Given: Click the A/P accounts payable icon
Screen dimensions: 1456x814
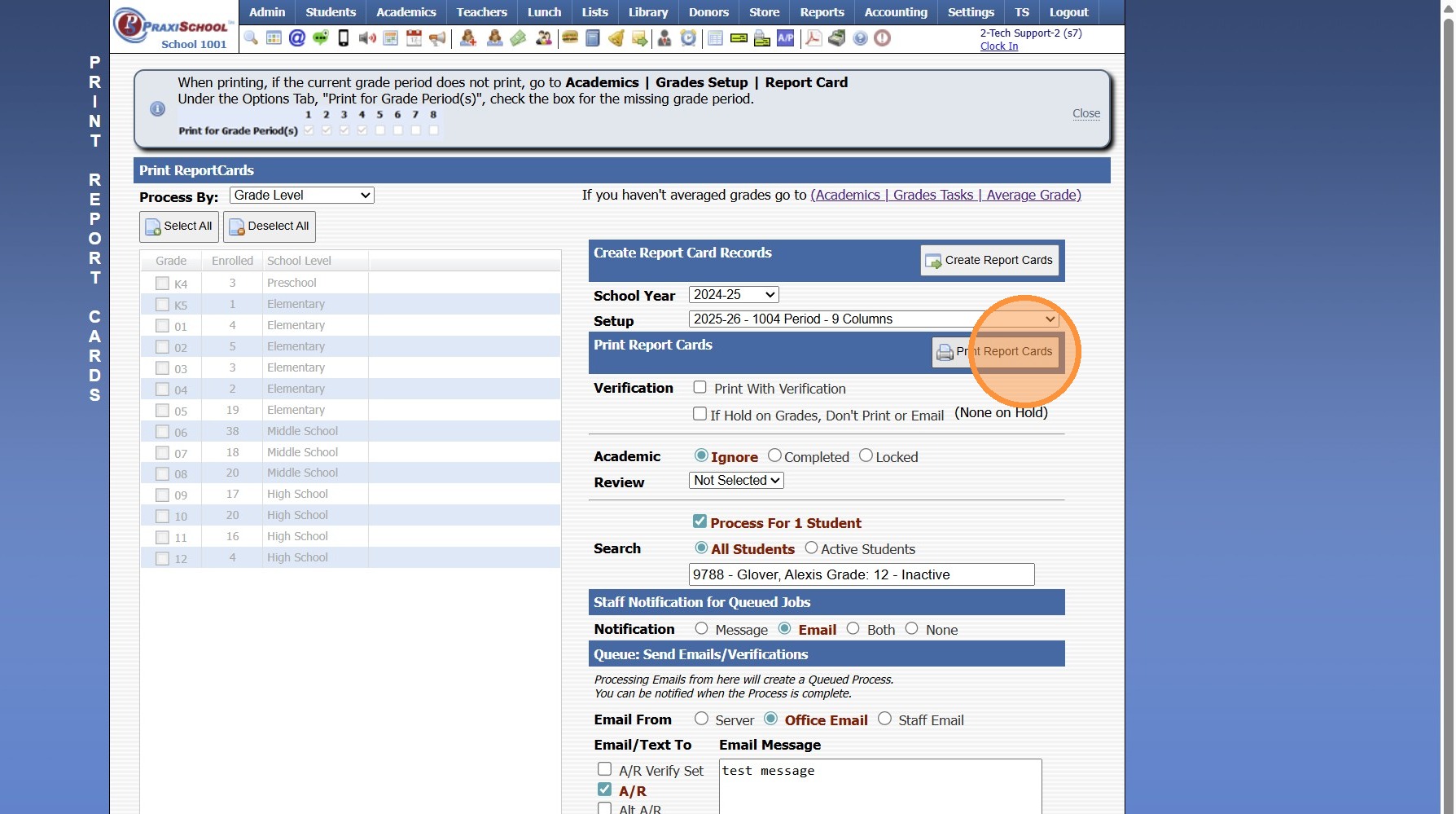Looking at the screenshot, I should (x=786, y=38).
